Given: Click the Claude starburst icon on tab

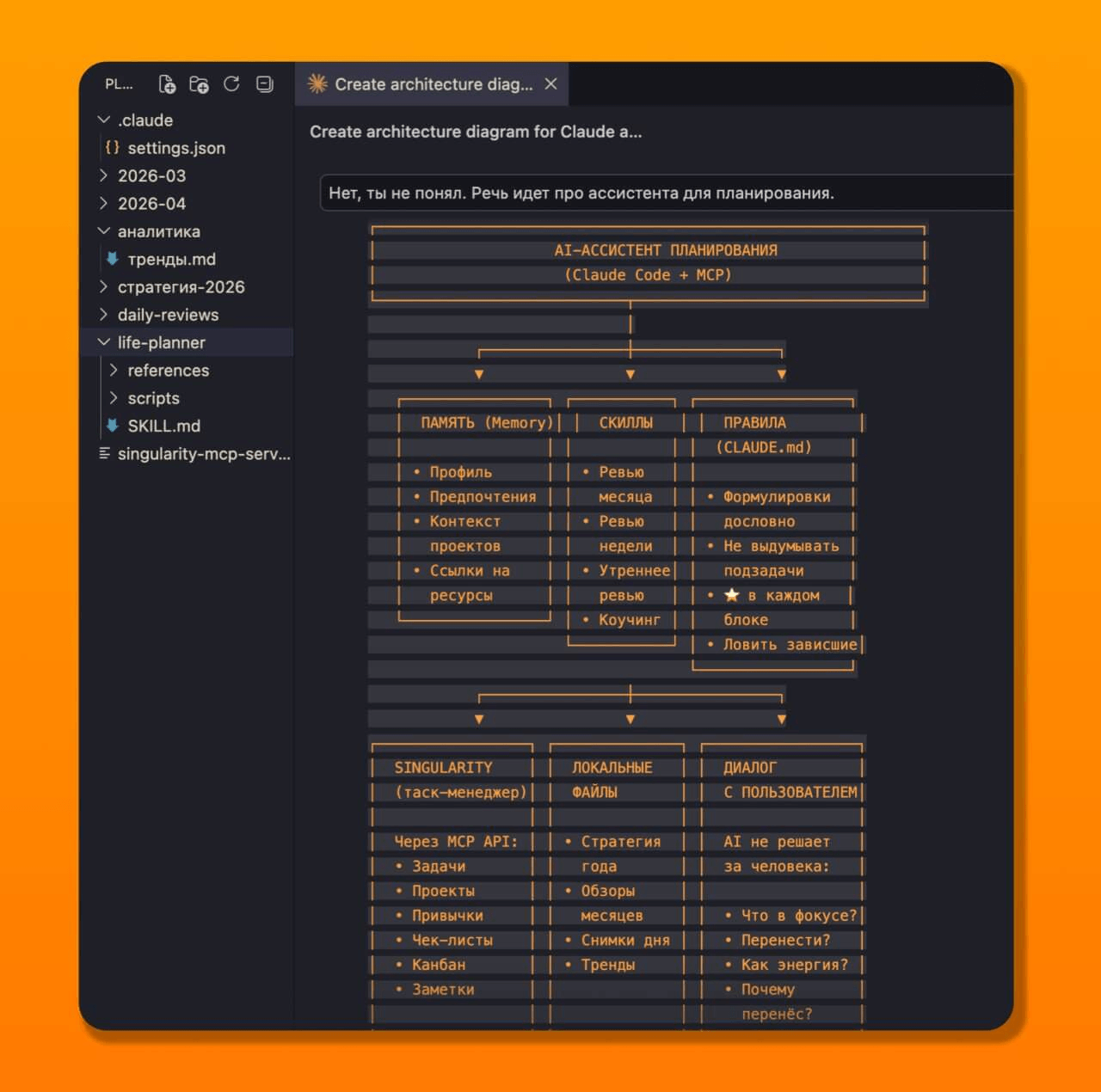Looking at the screenshot, I should 317,84.
